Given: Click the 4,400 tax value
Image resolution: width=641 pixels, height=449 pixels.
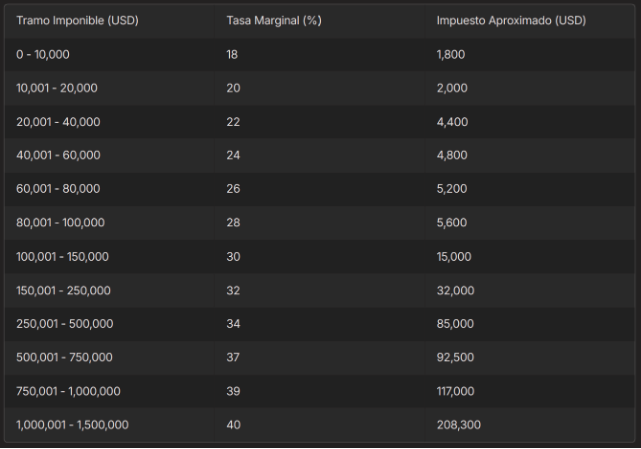Looking at the screenshot, I should pos(452,122).
